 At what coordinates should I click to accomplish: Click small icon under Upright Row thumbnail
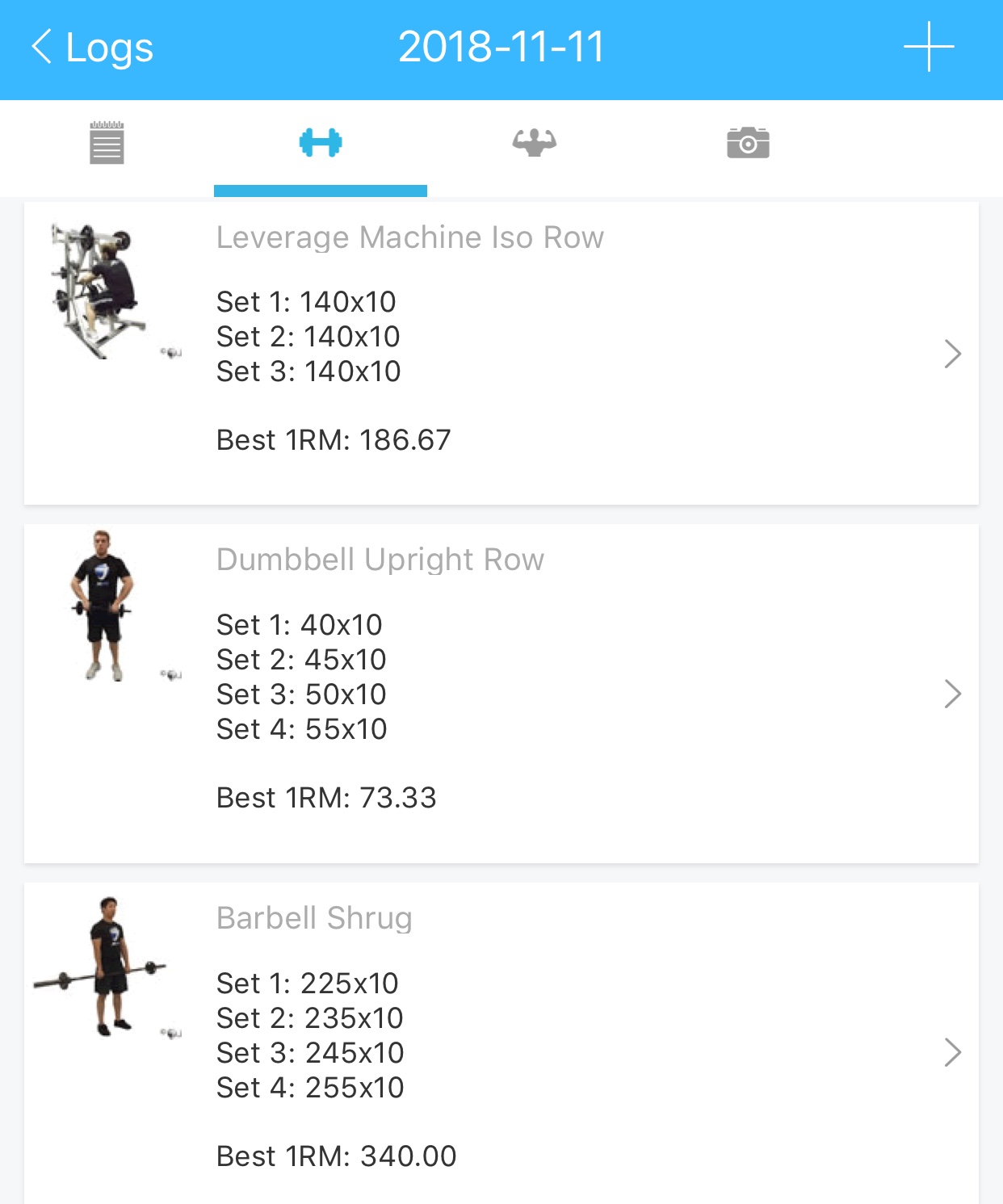170,674
